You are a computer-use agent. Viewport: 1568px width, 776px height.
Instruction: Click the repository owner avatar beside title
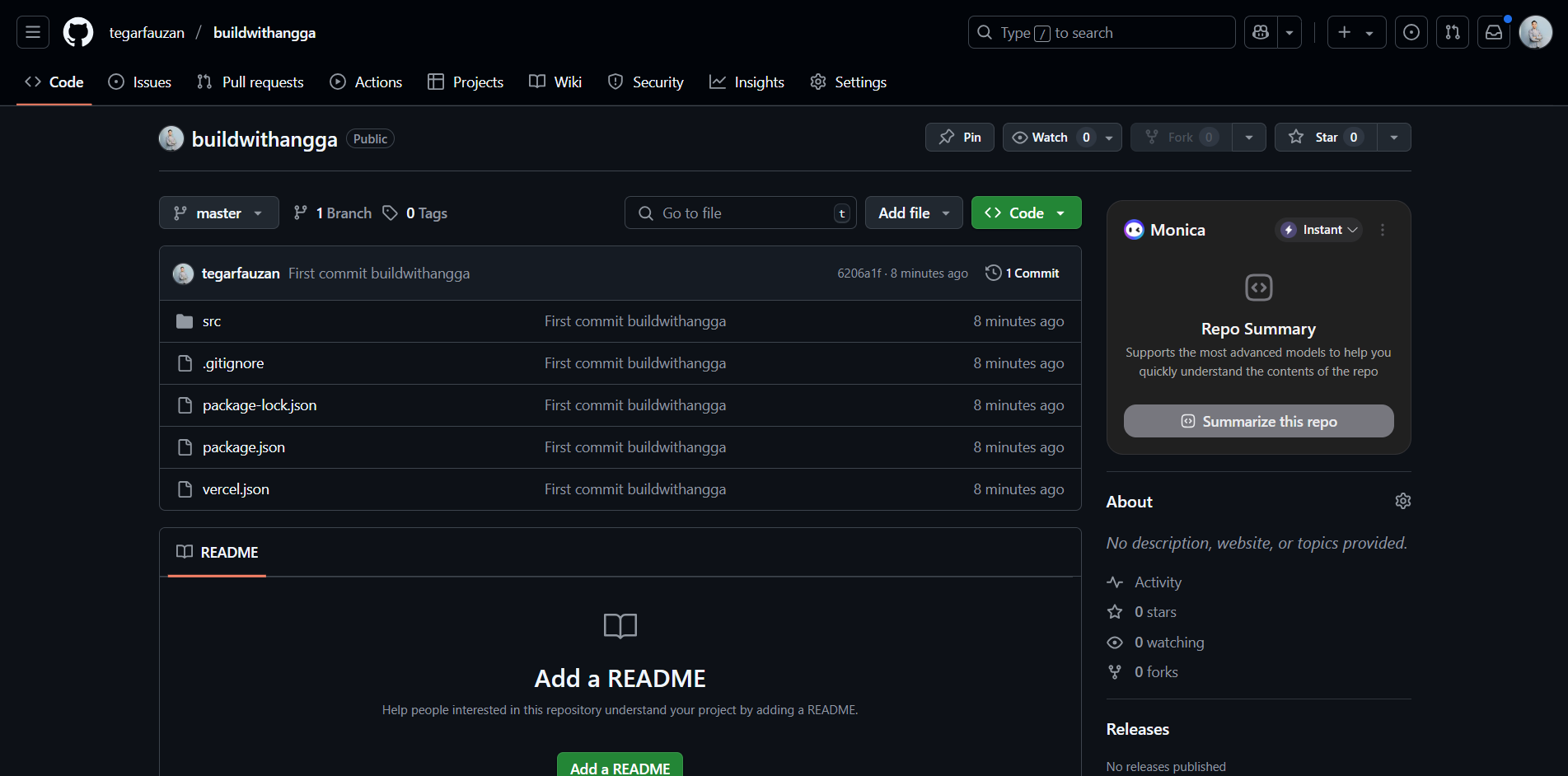tap(171, 138)
